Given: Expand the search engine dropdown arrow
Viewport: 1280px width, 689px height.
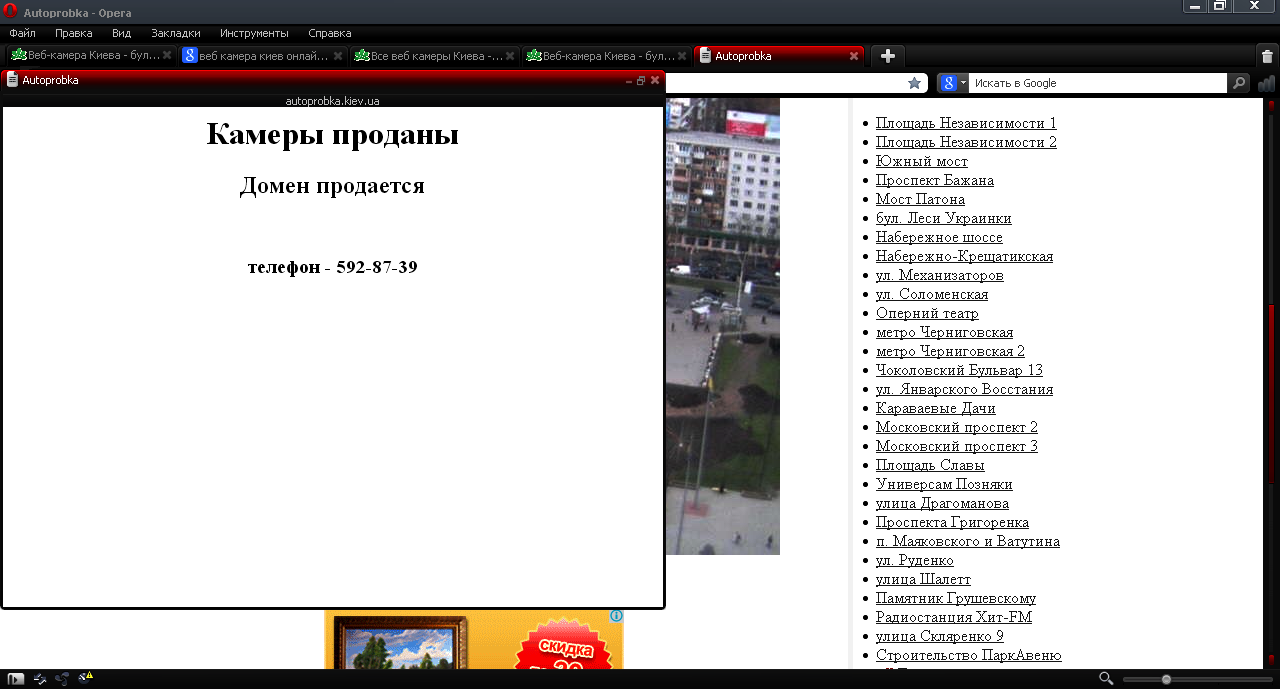Looking at the screenshot, I should [x=963, y=83].
